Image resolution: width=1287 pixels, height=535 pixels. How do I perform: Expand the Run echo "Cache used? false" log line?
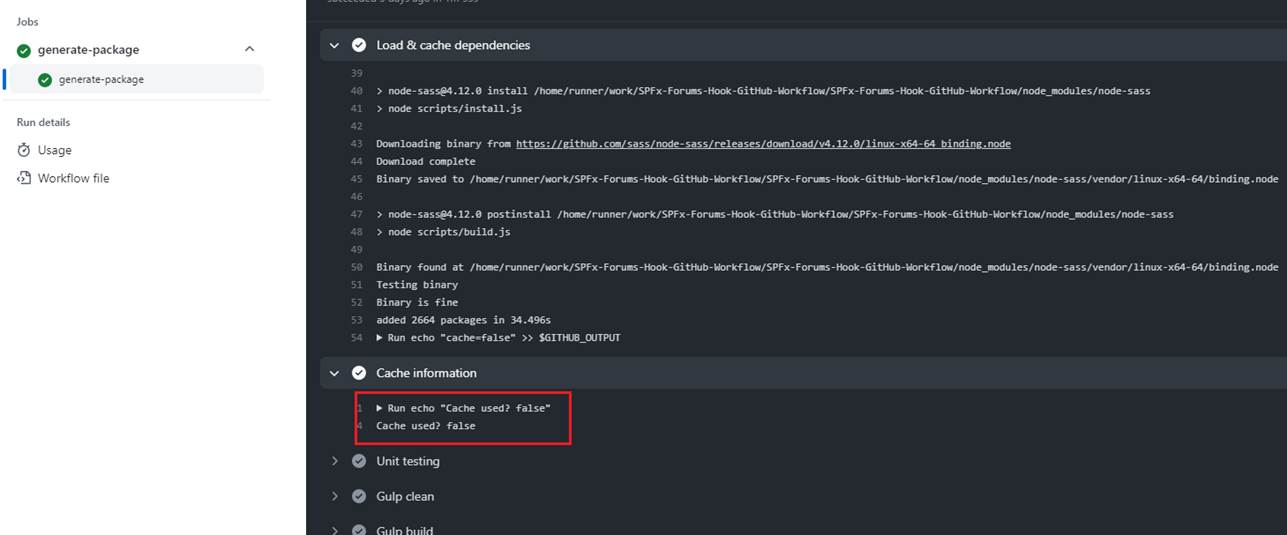[380, 408]
